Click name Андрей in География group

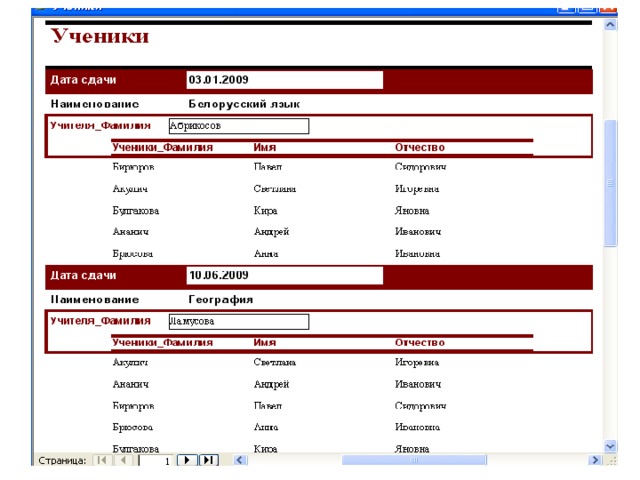[x=271, y=384]
